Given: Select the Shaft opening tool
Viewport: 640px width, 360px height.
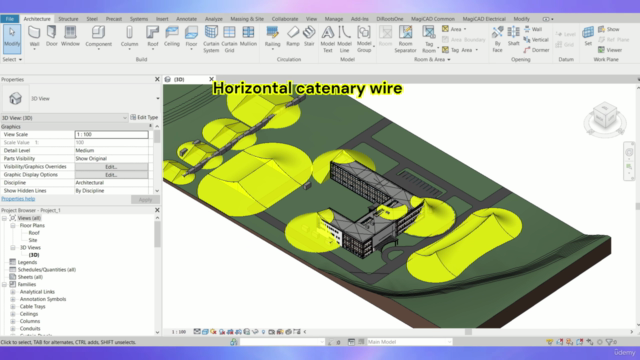Looking at the screenshot, I should tap(513, 36).
